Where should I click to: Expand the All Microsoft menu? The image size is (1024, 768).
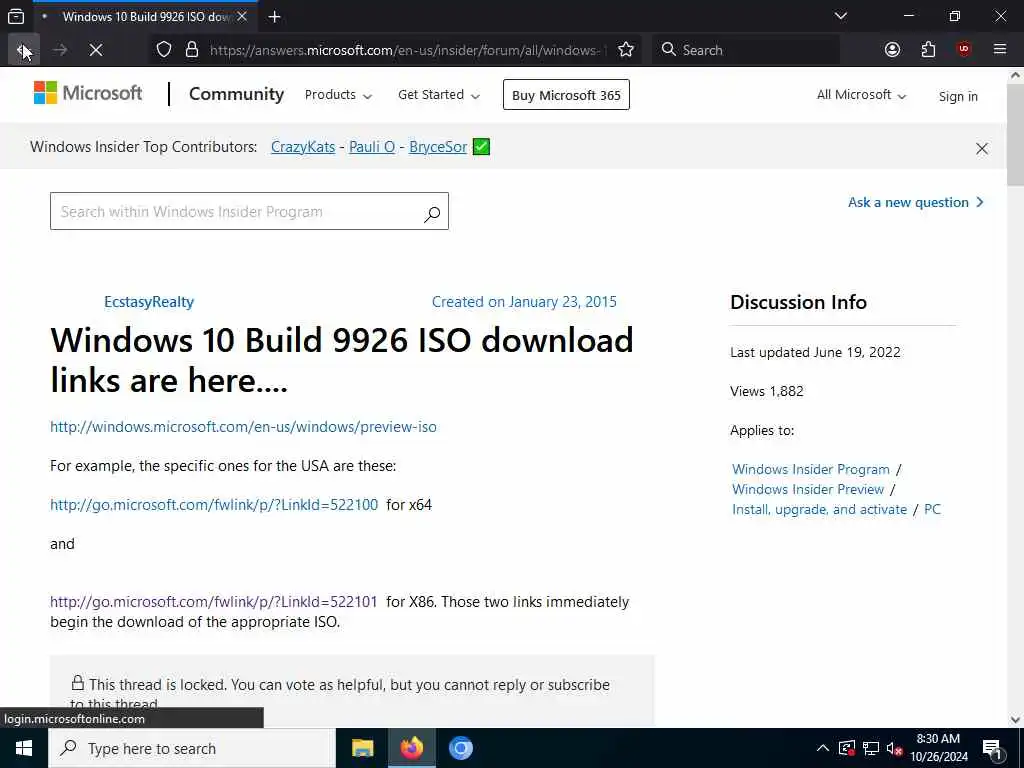861,95
